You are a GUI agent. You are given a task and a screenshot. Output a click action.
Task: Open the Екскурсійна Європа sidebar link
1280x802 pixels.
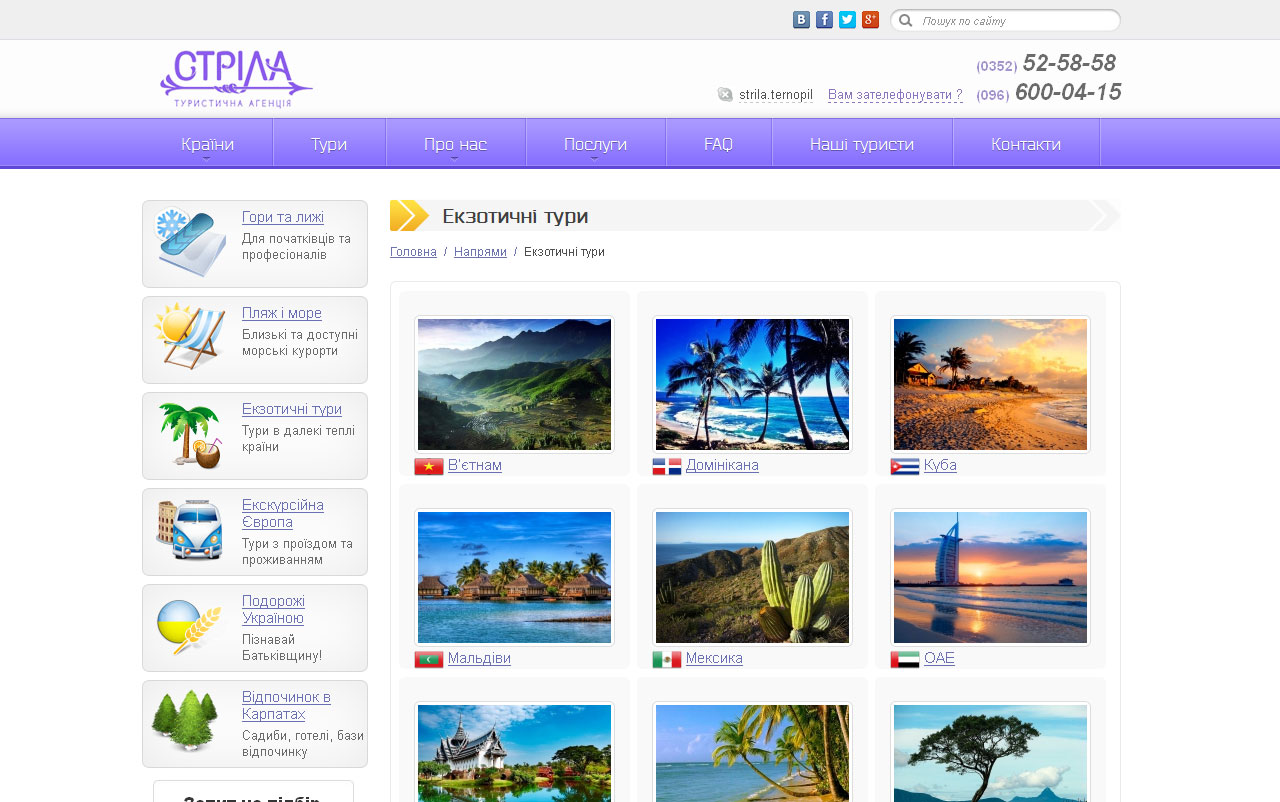[283, 513]
